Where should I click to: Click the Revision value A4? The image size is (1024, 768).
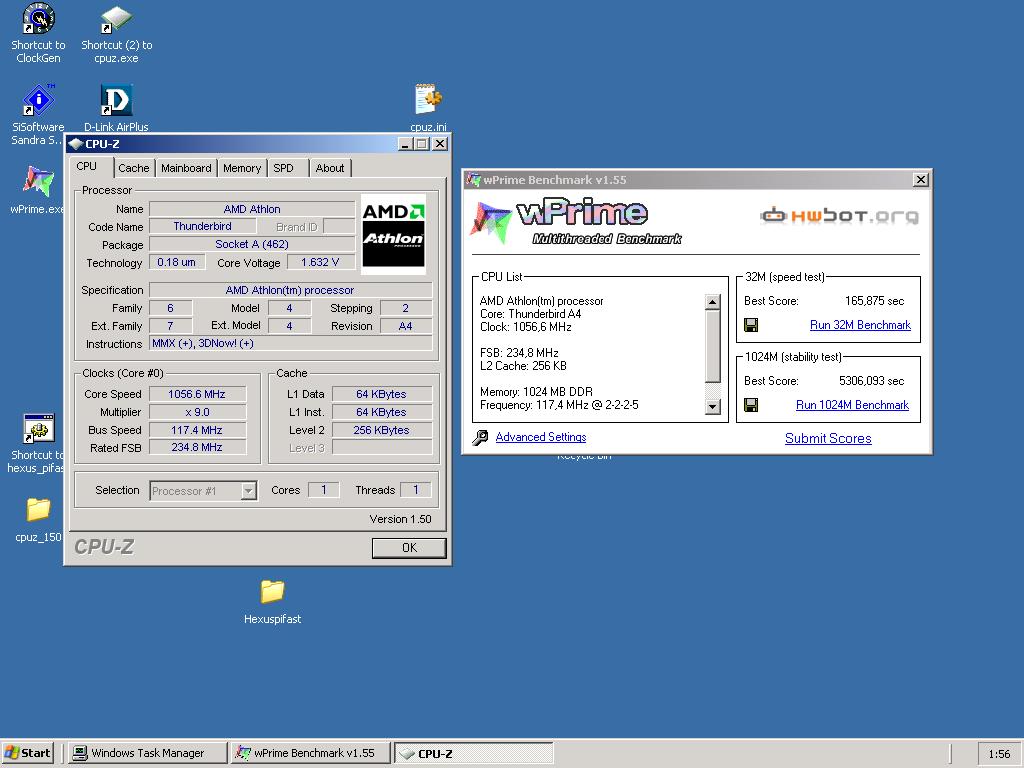pyautogui.click(x=406, y=325)
